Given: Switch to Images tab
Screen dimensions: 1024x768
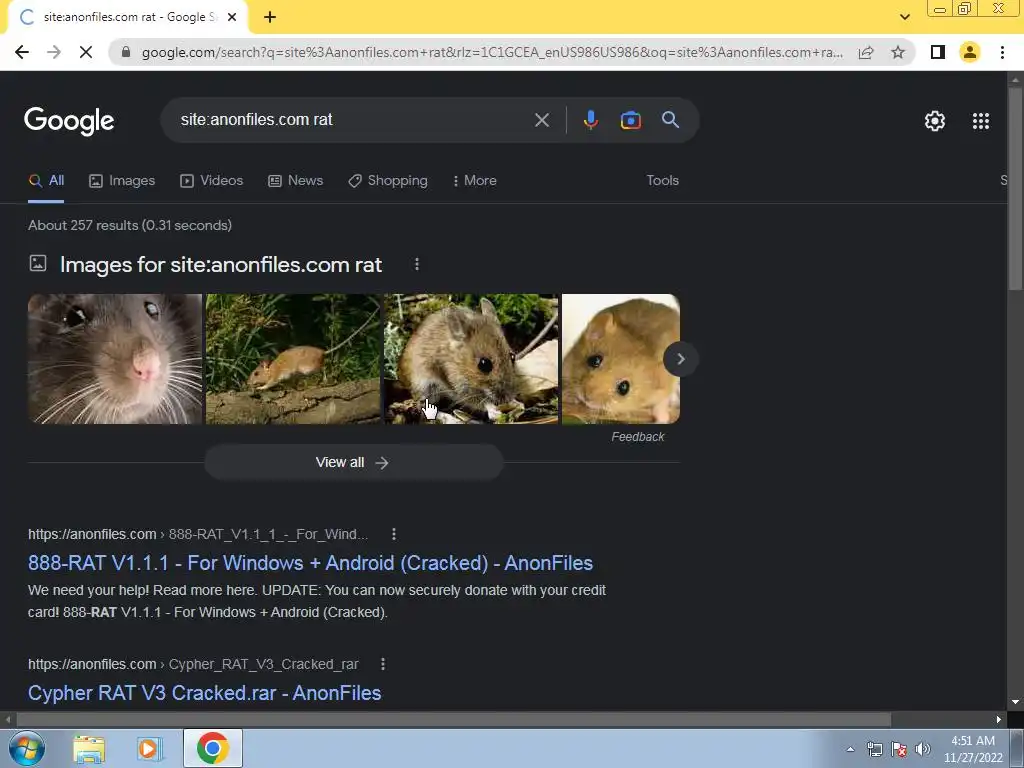Looking at the screenshot, I should click(122, 180).
